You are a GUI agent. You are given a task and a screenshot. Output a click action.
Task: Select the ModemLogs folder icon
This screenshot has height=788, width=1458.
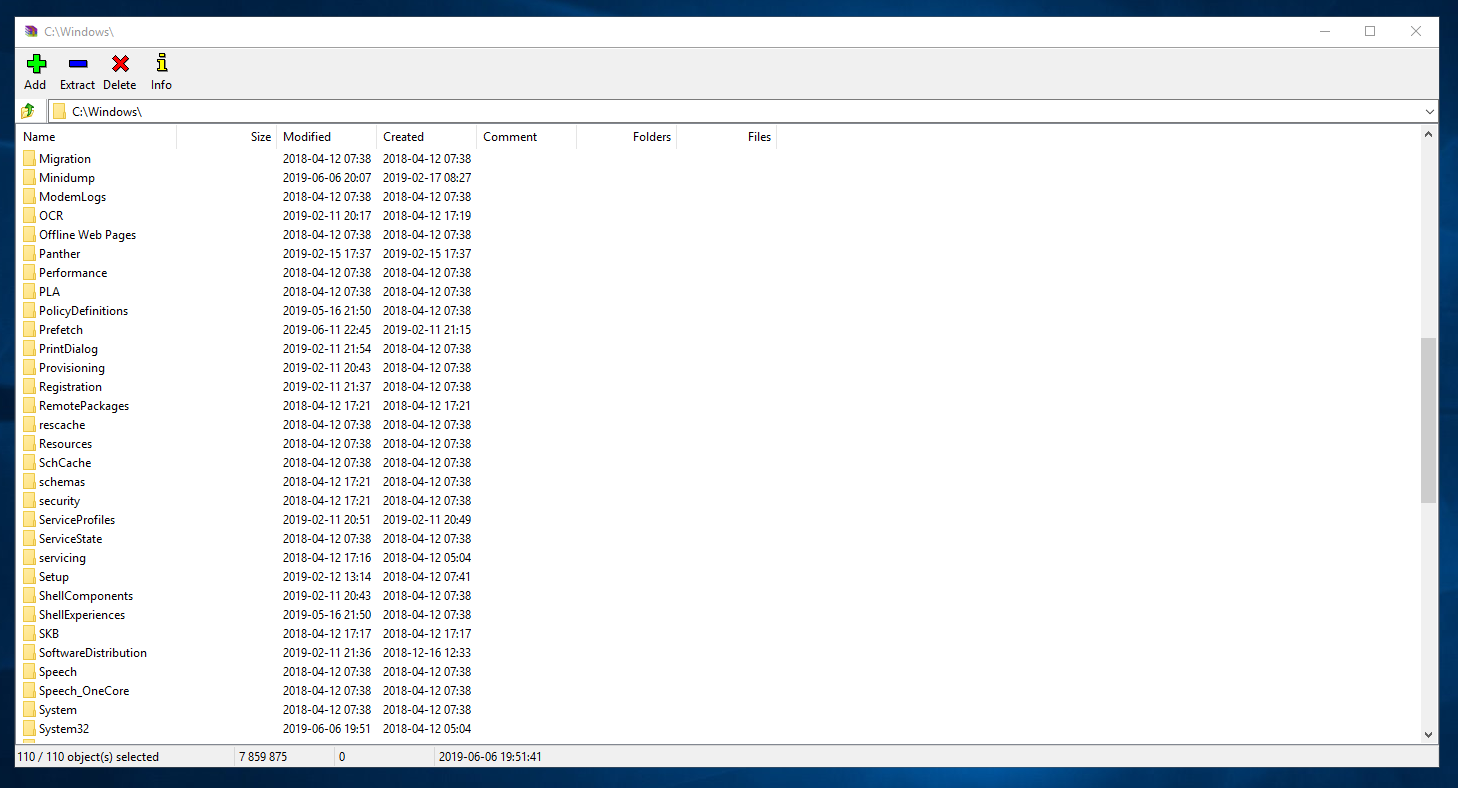click(x=29, y=196)
